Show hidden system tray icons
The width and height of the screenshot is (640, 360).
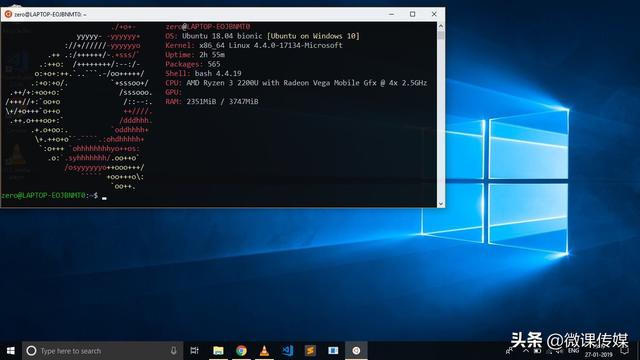pyautogui.click(x=526, y=351)
